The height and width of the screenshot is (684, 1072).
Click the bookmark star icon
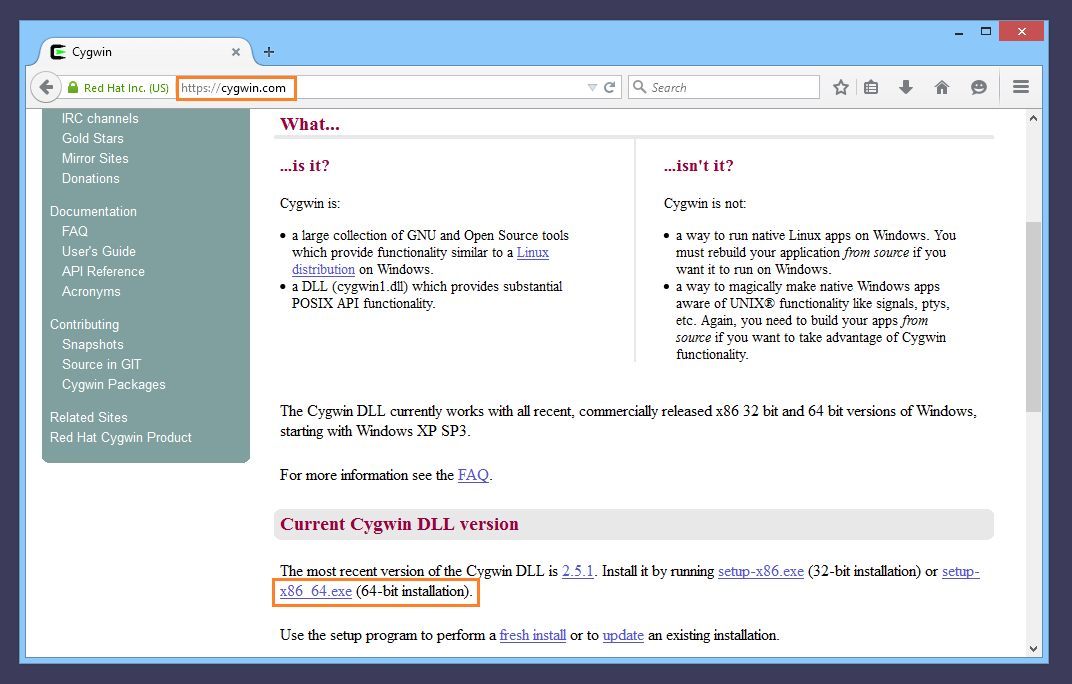point(841,87)
